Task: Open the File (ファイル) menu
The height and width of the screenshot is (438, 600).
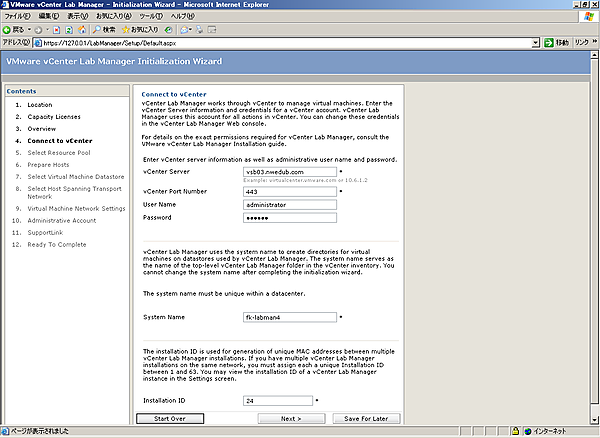Action: click(x=18, y=17)
